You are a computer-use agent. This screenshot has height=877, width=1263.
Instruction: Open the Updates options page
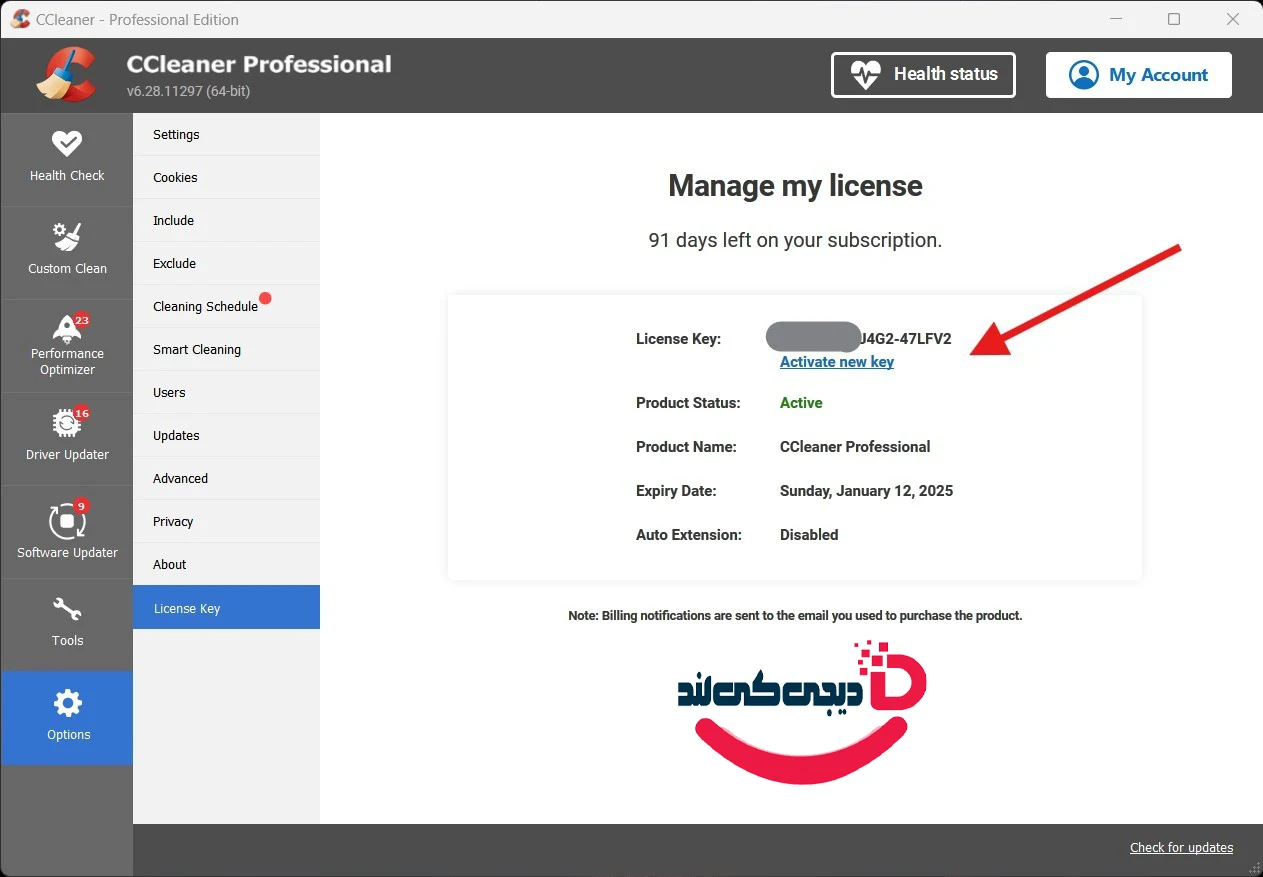point(226,436)
